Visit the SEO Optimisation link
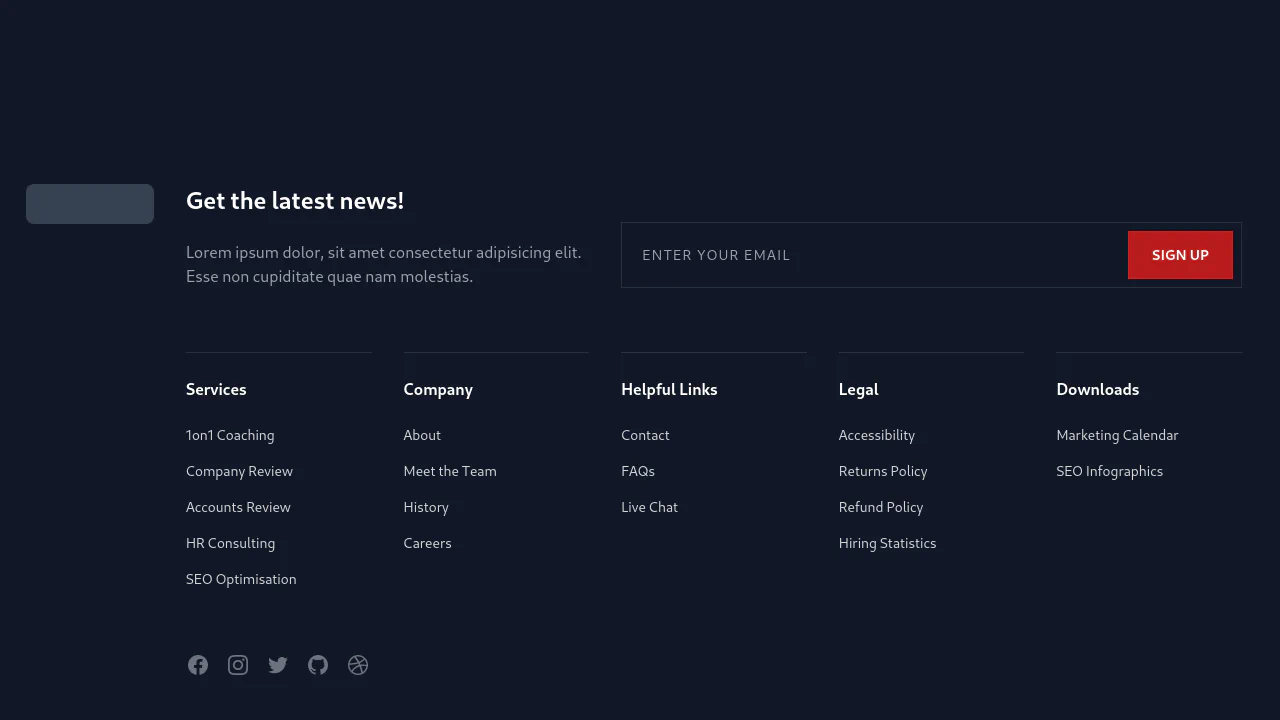Image resolution: width=1280 pixels, height=720 pixels. coord(241,579)
